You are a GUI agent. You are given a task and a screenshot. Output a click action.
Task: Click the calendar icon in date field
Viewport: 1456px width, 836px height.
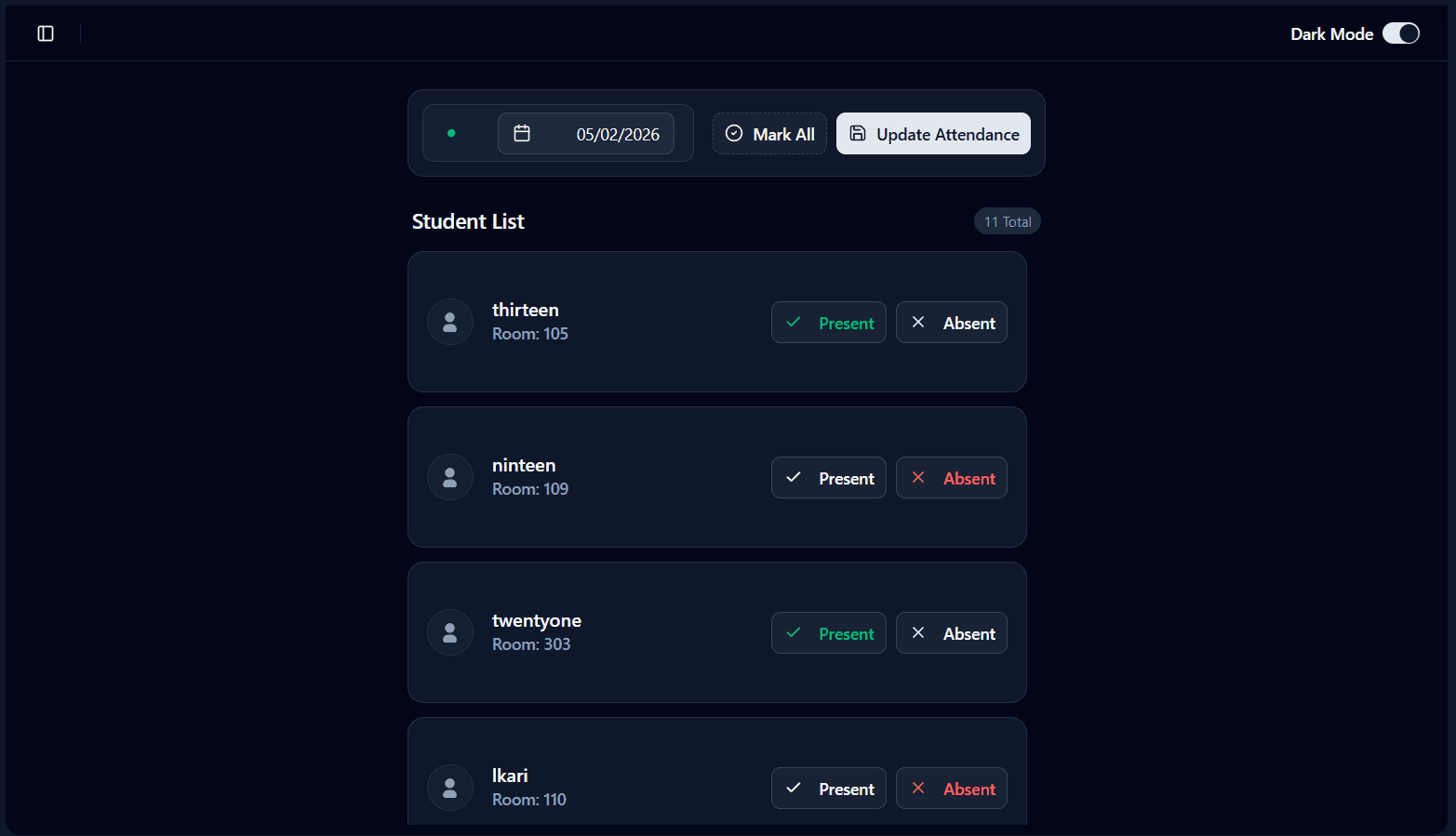[x=522, y=134]
